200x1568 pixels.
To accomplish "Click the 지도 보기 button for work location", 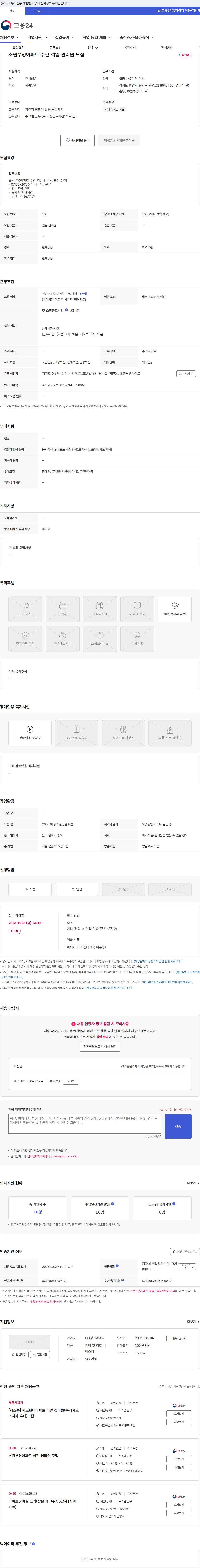I will [x=186, y=374].
